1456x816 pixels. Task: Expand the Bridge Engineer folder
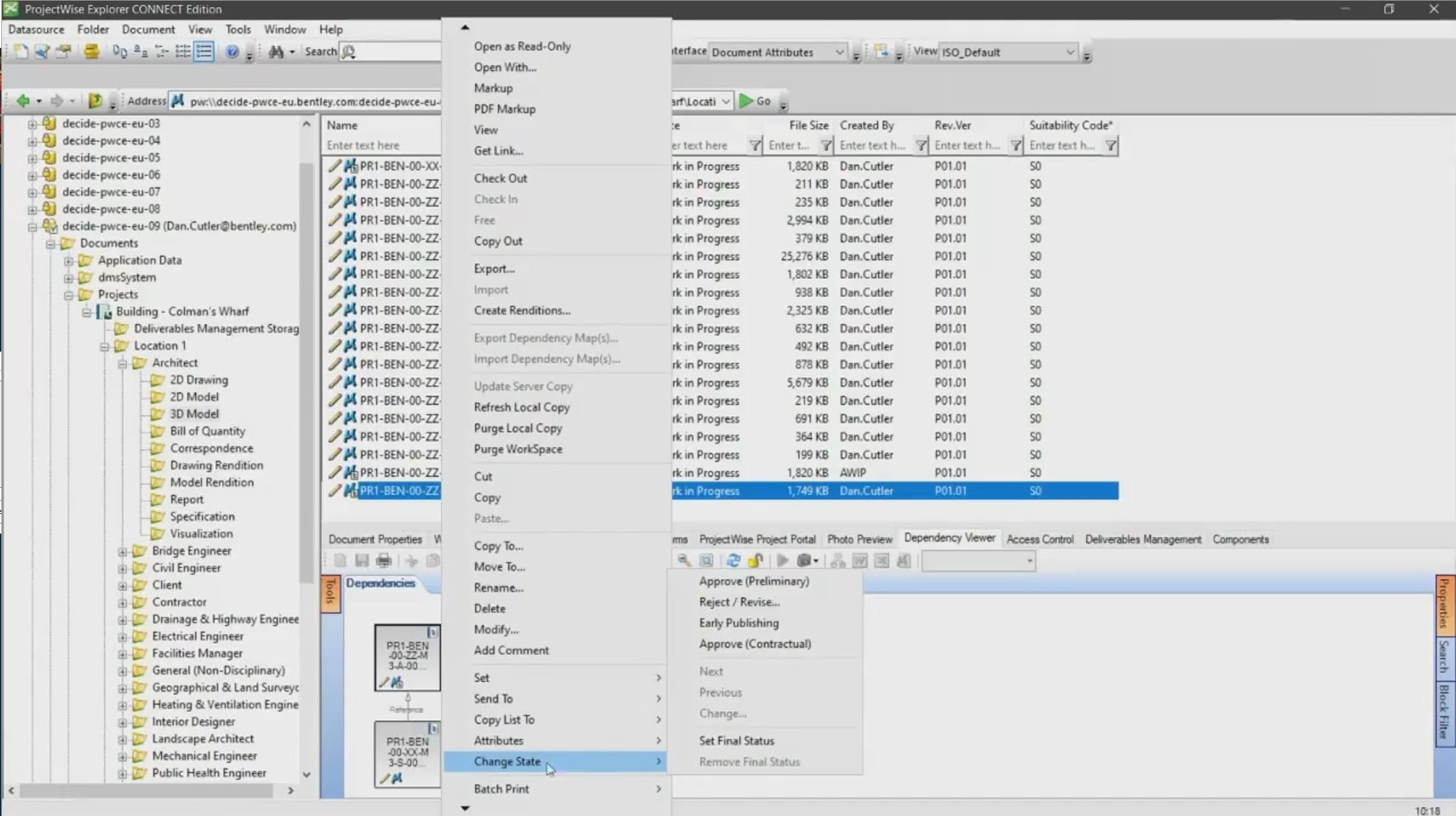pyautogui.click(x=122, y=551)
